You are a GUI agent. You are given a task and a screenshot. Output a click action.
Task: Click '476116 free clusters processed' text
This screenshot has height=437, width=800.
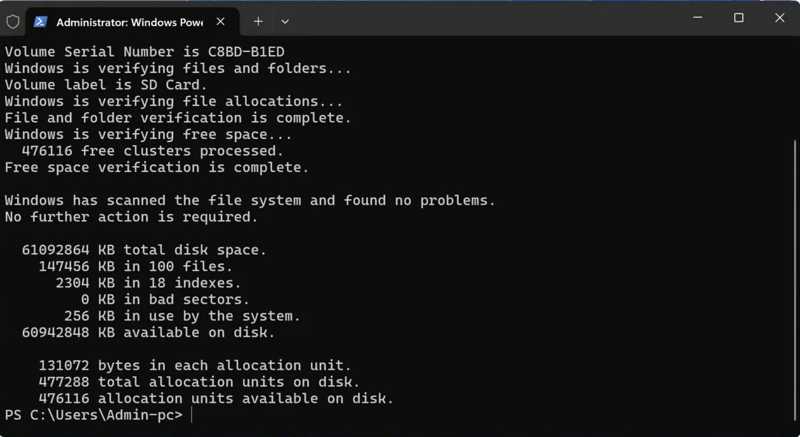tap(153, 151)
